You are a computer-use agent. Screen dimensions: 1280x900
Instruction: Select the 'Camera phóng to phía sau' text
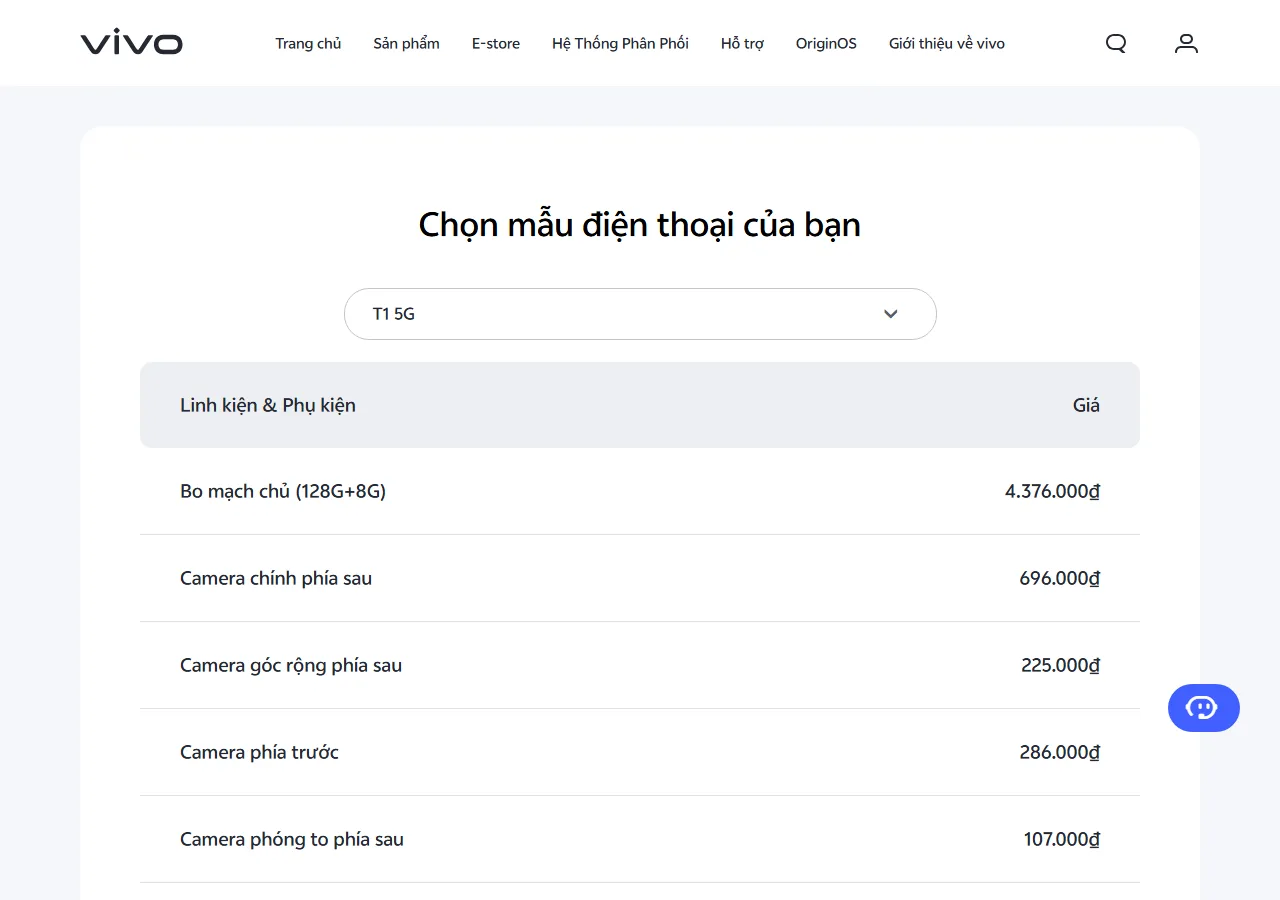(292, 839)
